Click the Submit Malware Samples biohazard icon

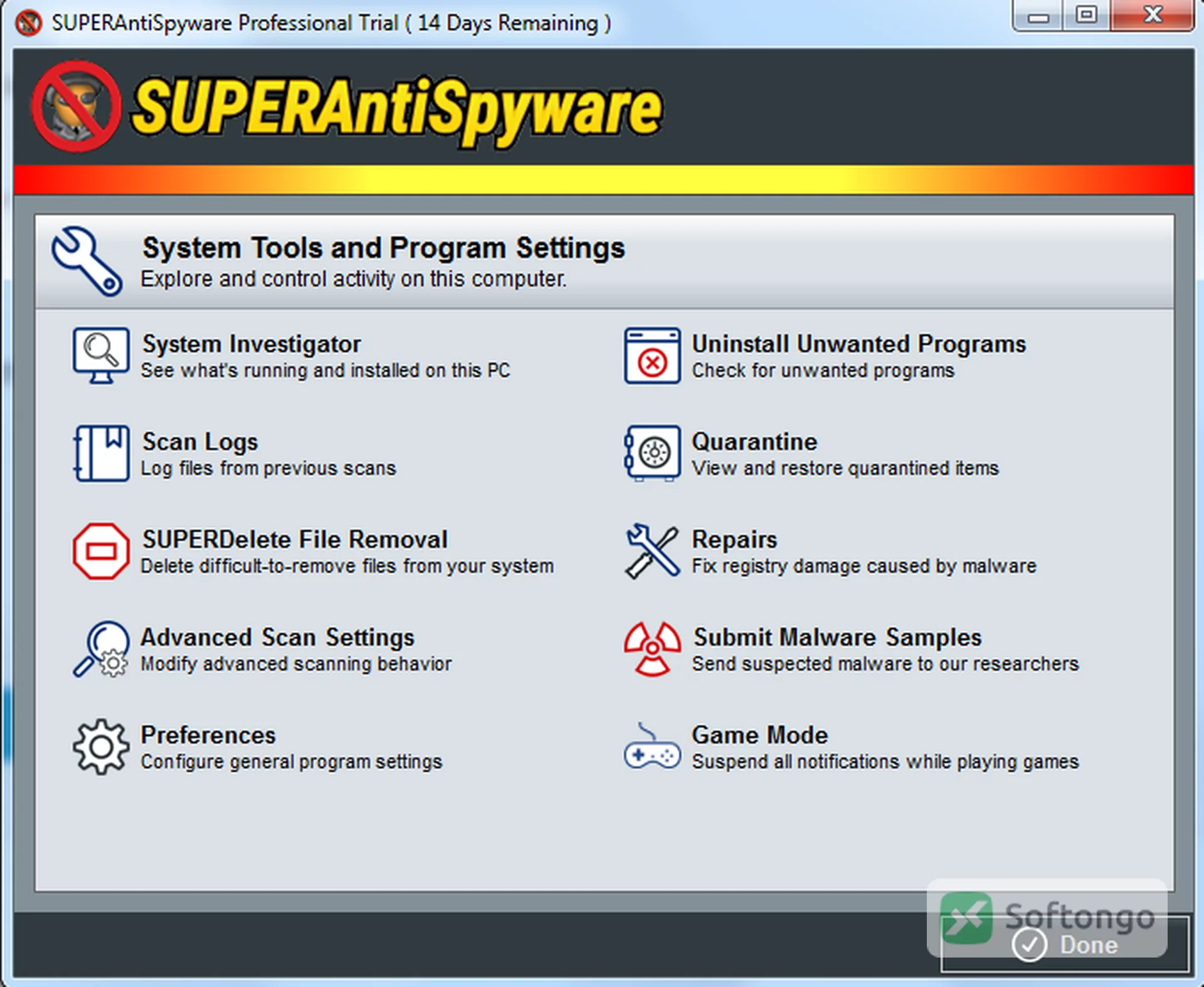tap(652, 650)
